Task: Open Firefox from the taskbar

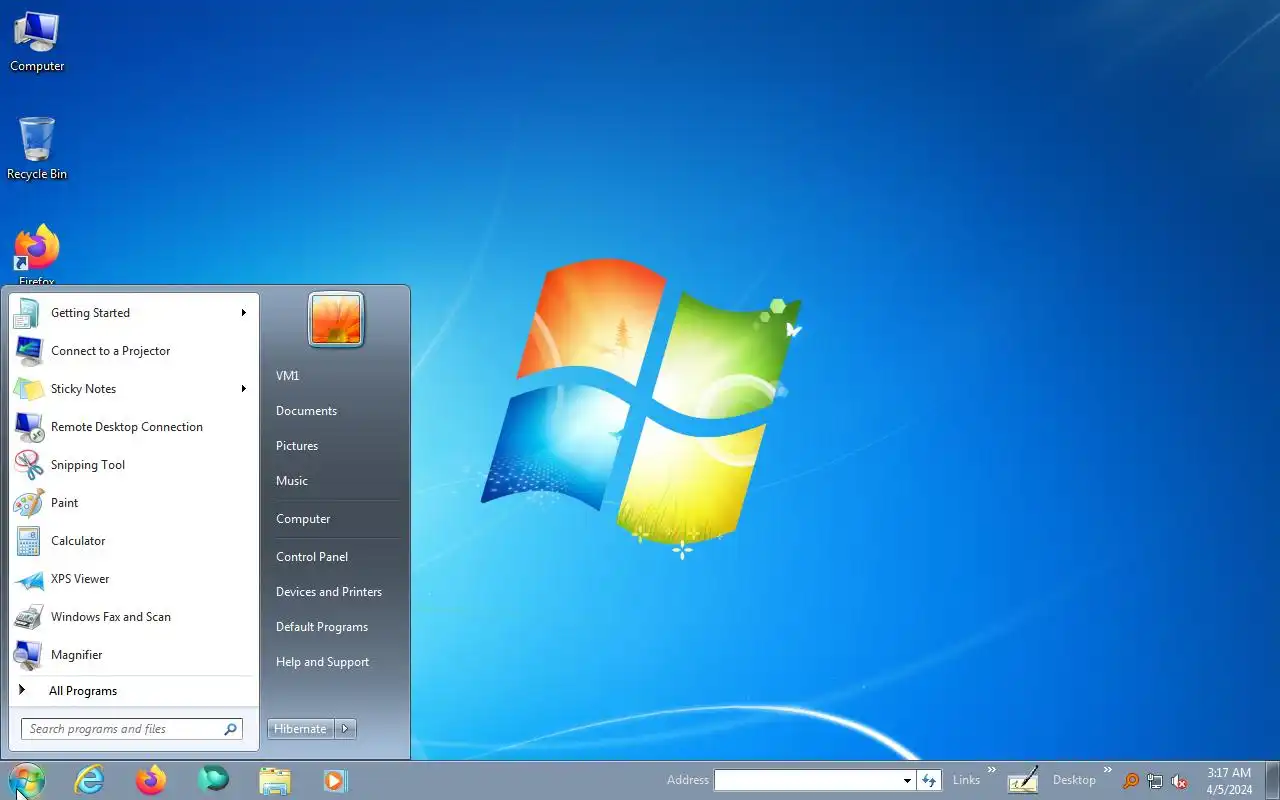Action: point(151,780)
